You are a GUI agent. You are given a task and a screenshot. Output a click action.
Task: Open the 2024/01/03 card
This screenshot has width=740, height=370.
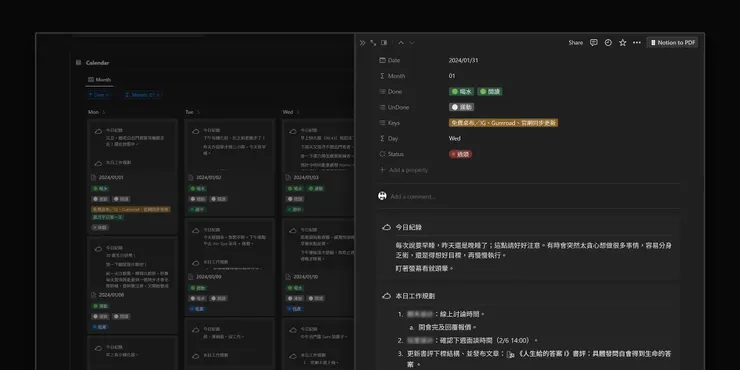click(318, 168)
